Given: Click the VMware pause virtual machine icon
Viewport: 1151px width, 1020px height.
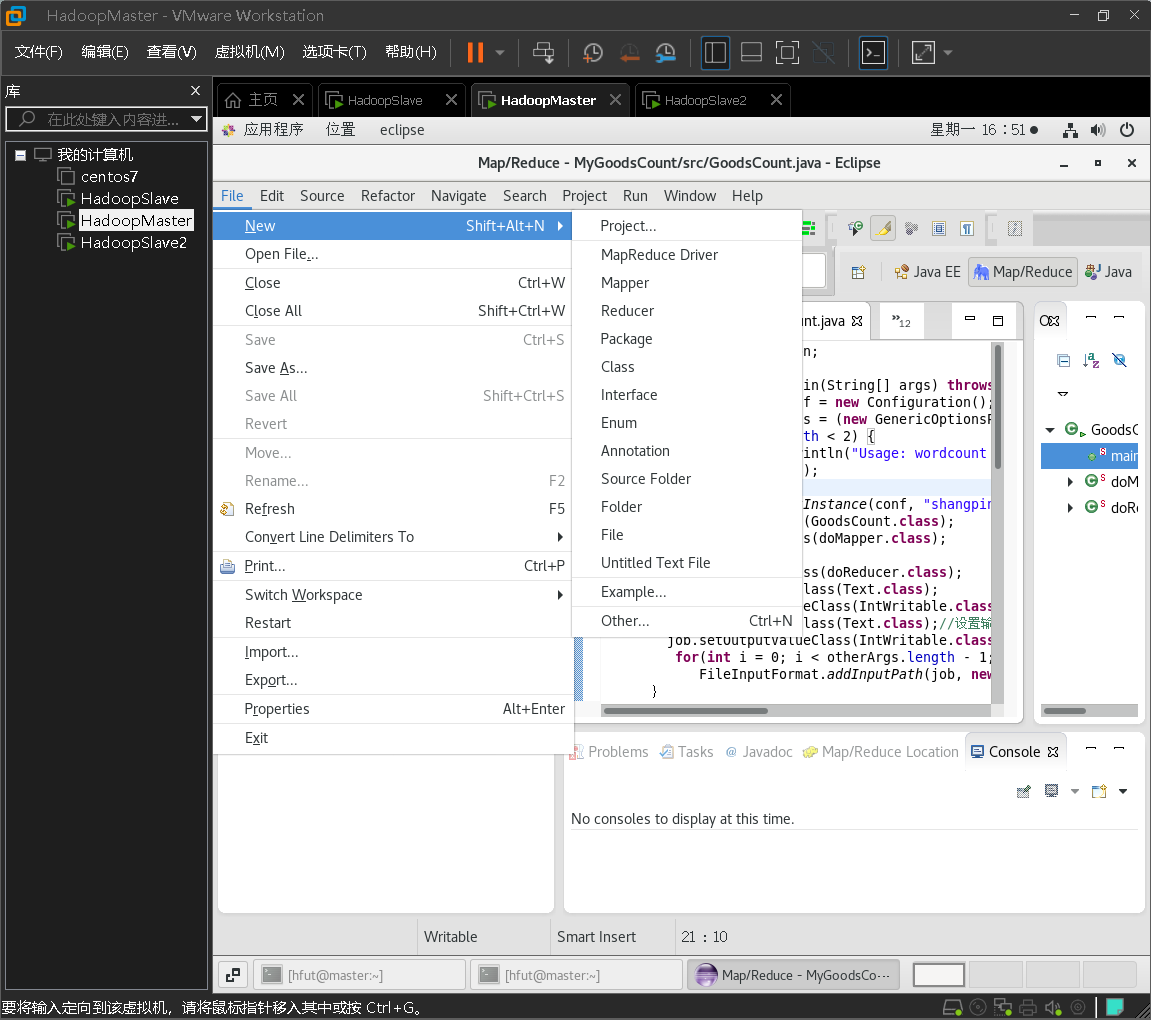Looking at the screenshot, I should (475, 52).
